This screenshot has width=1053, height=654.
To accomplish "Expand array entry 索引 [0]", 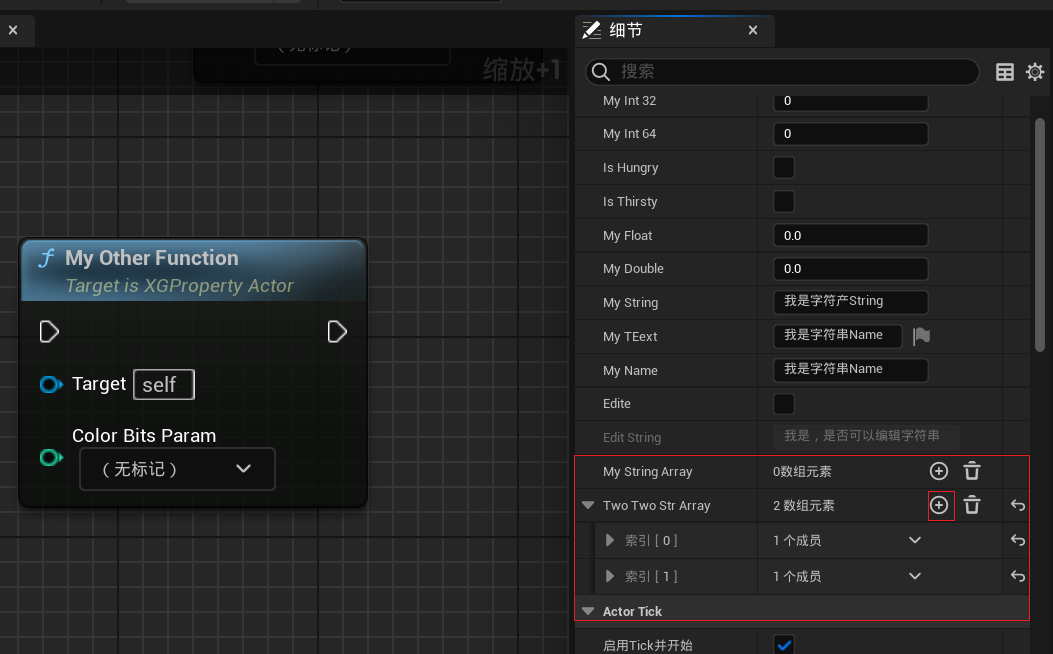I will [x=610, y=540].
